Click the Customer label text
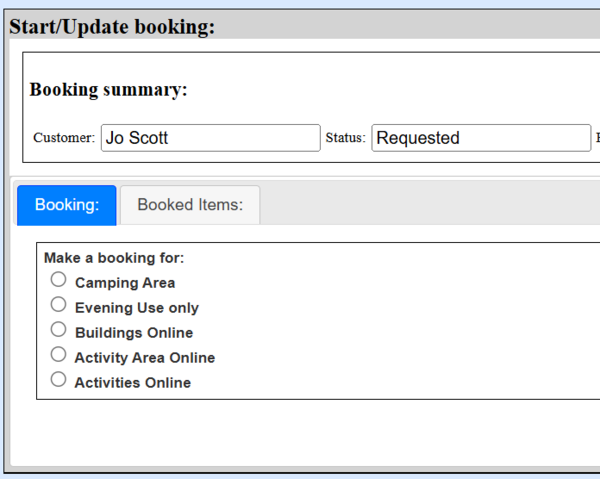The width and height of the screenshot is (600, 479). click(64, 138)
